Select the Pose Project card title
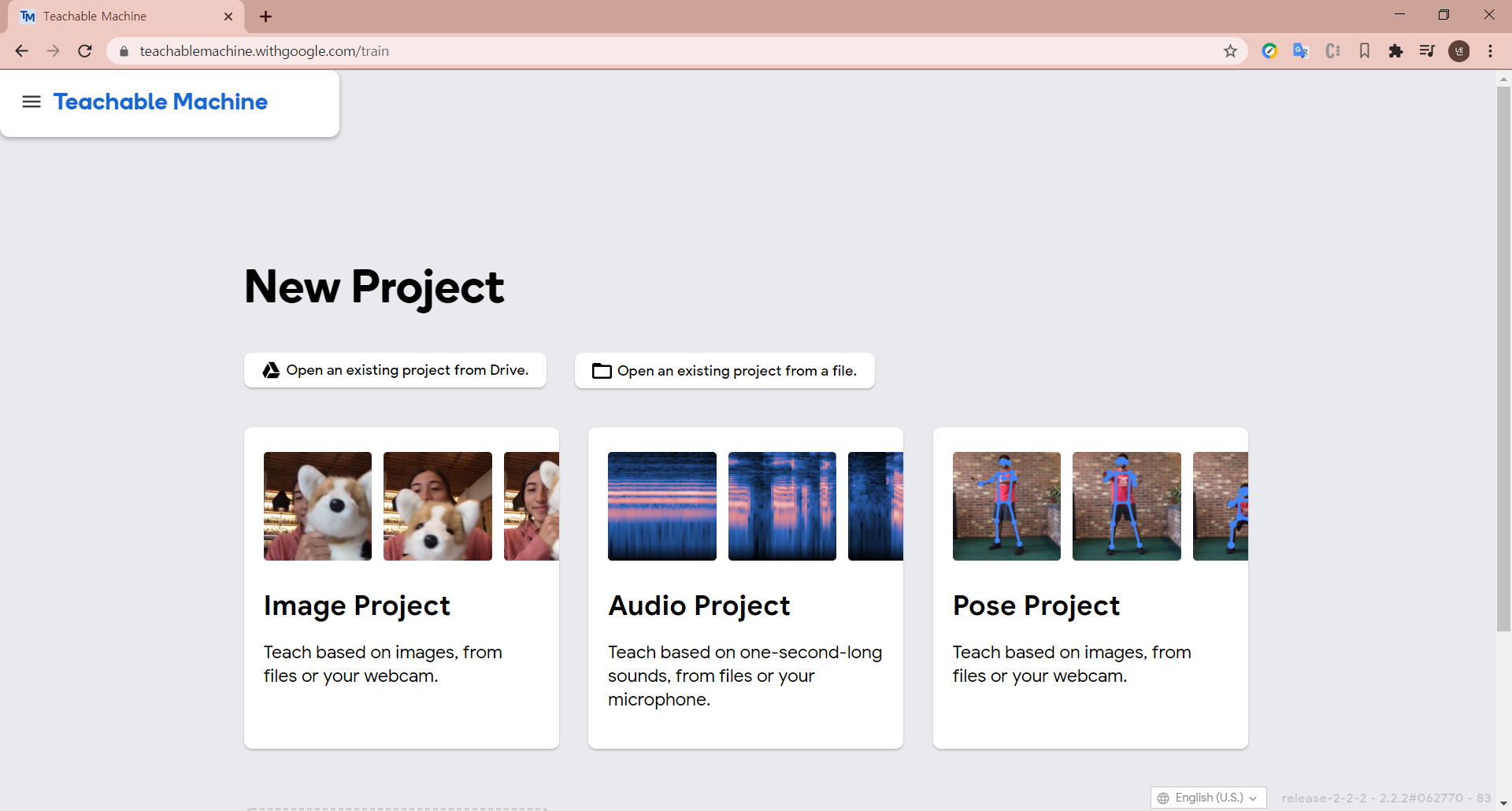The height and width of the screenshot is (811, 1512). [x=1036, y=605]
